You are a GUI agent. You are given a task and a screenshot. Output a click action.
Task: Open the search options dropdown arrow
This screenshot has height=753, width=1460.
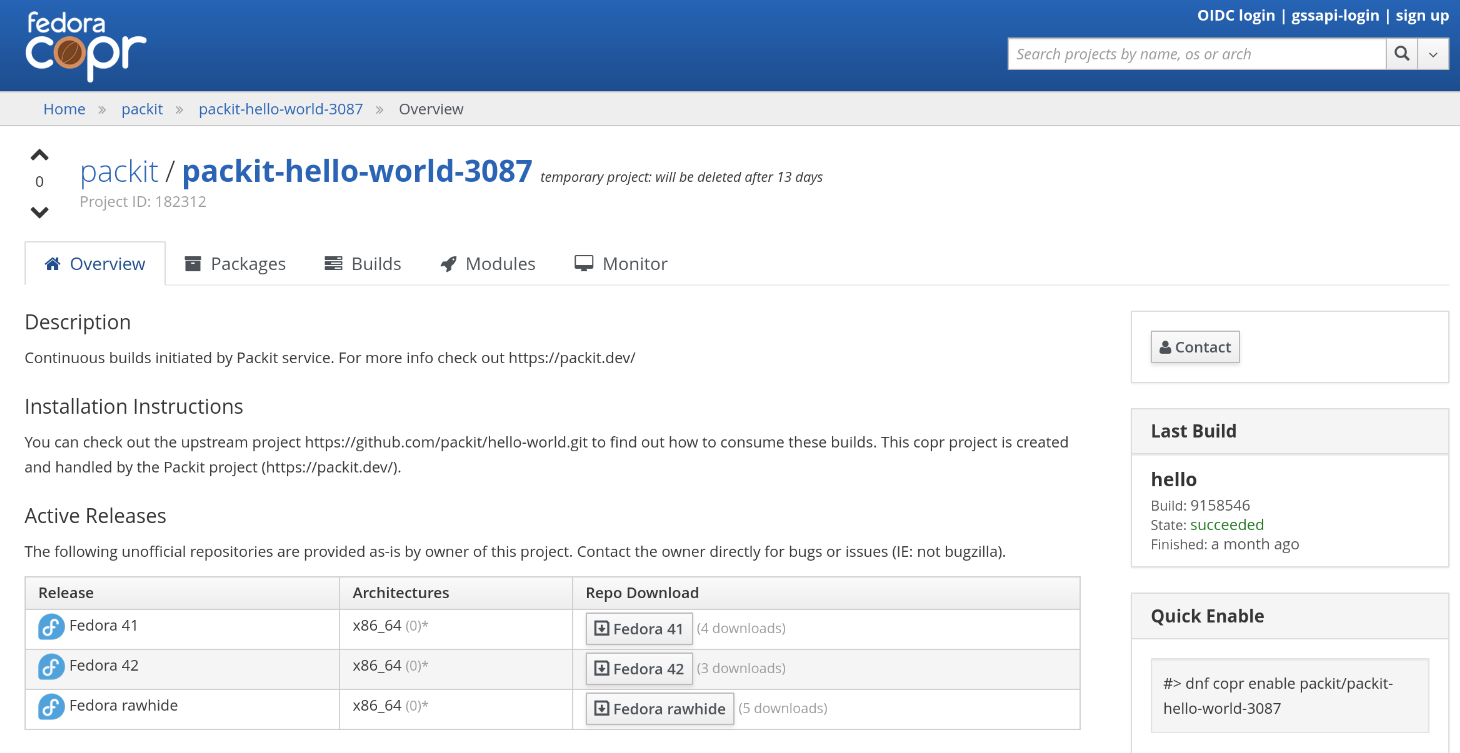(x=1433, y=54)
